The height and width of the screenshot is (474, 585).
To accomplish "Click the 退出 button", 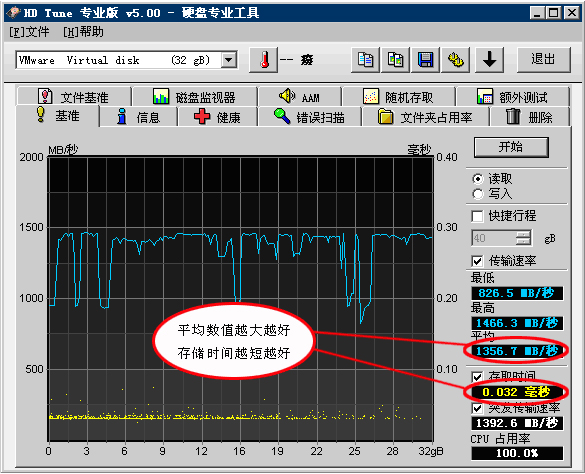I will (544, 60).
